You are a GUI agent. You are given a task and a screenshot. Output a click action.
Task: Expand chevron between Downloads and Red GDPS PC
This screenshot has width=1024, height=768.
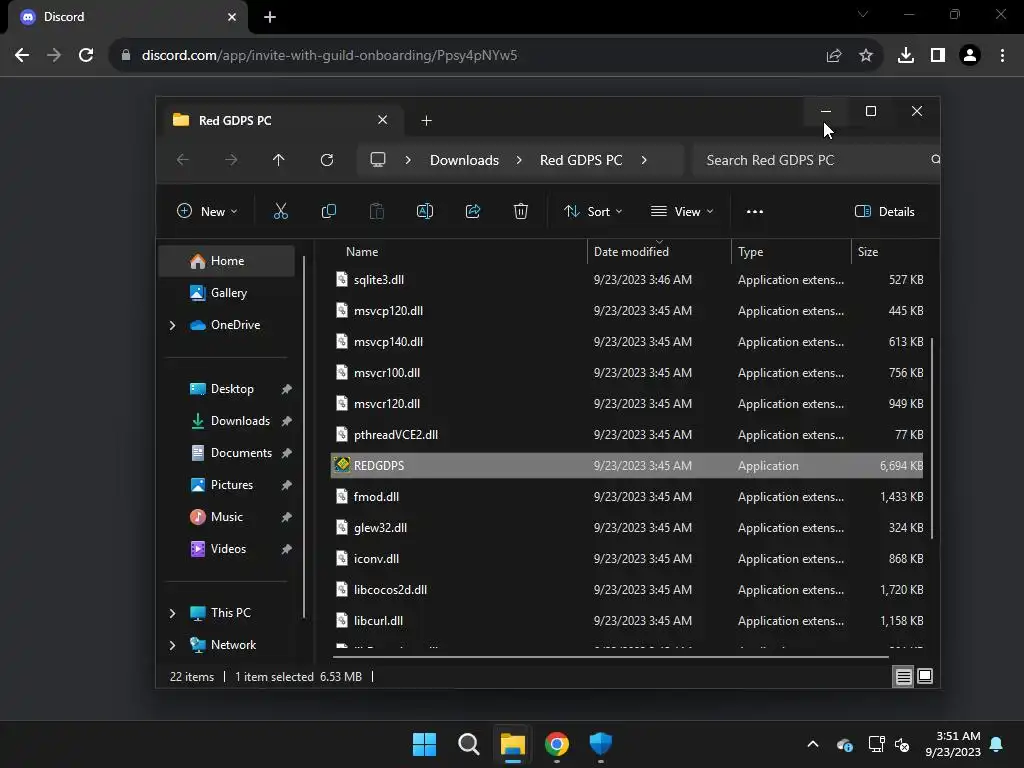[x=519, y=160]
